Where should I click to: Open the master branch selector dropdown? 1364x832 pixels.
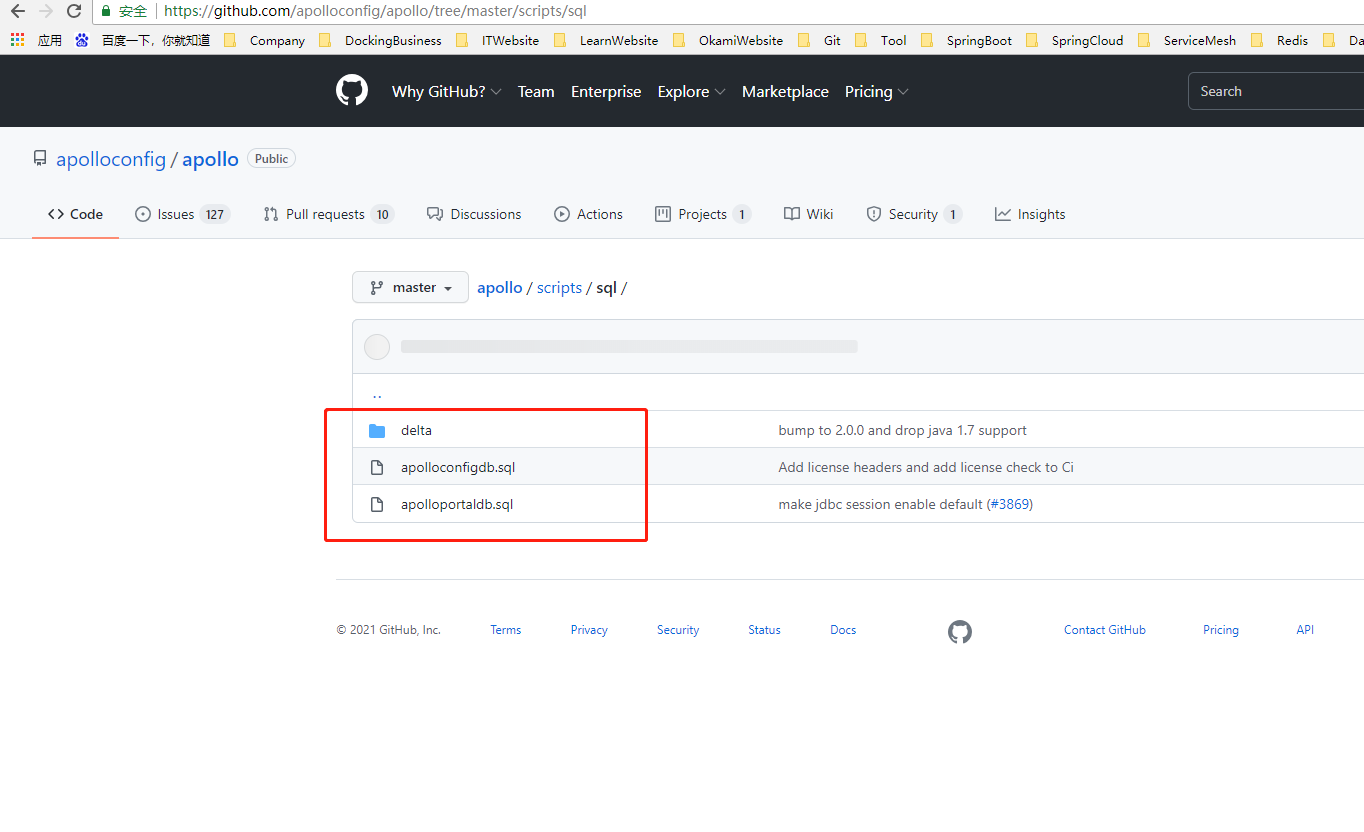coord(410,287)
